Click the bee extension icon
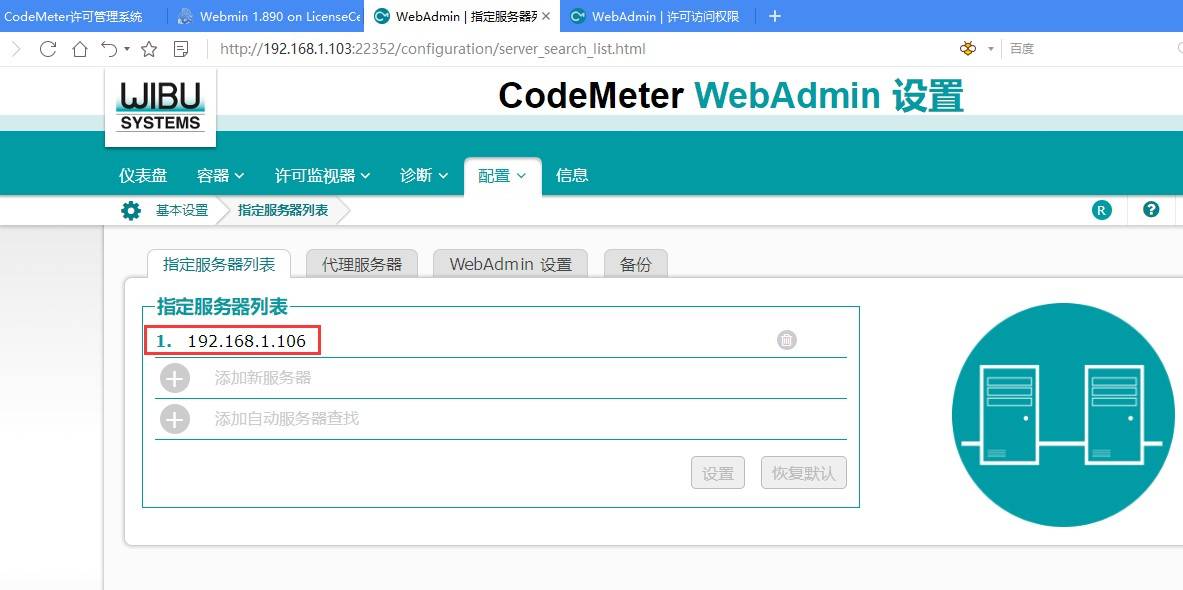Image resolution: width=1183 pixels, height=590 pixels. click(967, 48)
